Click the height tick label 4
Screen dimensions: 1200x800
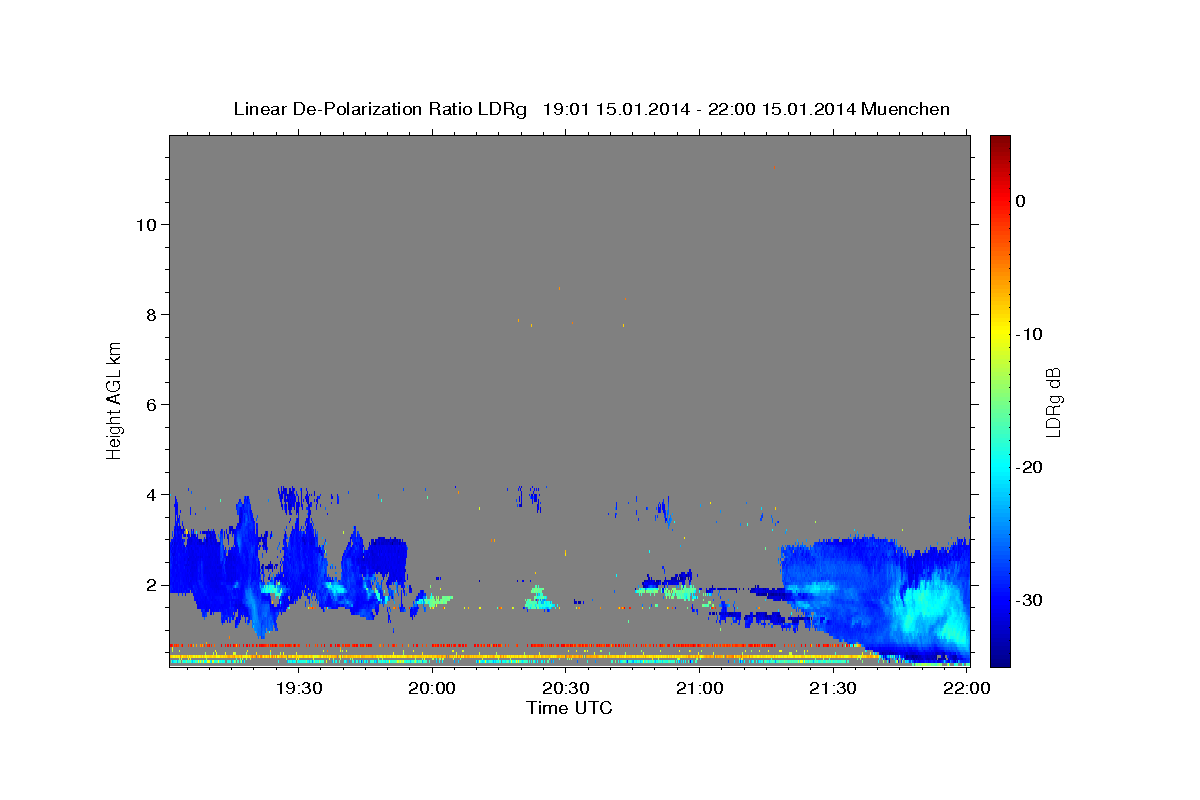(x=150, y=494)
